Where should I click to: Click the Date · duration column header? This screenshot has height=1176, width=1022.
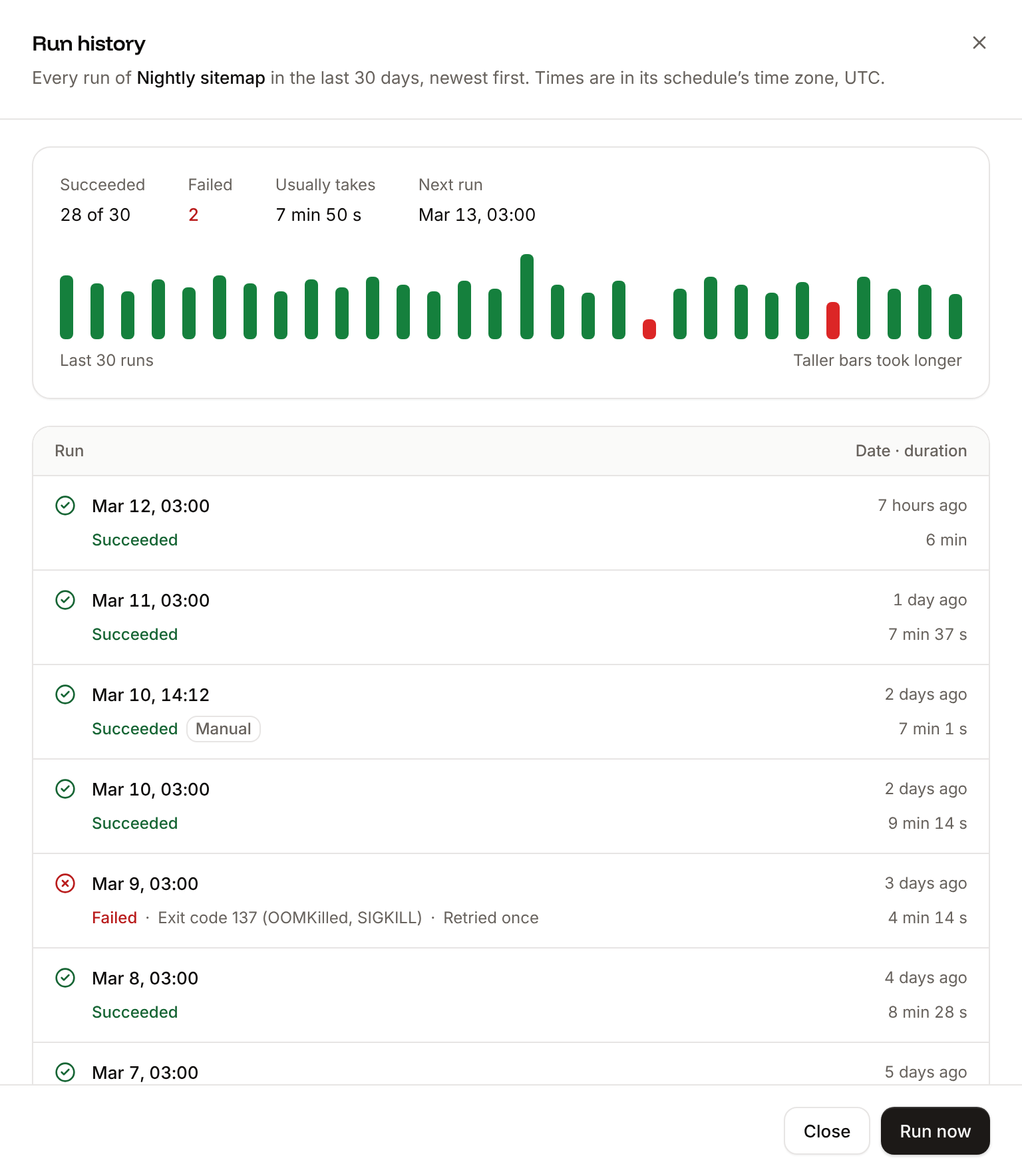click(911, 451)
